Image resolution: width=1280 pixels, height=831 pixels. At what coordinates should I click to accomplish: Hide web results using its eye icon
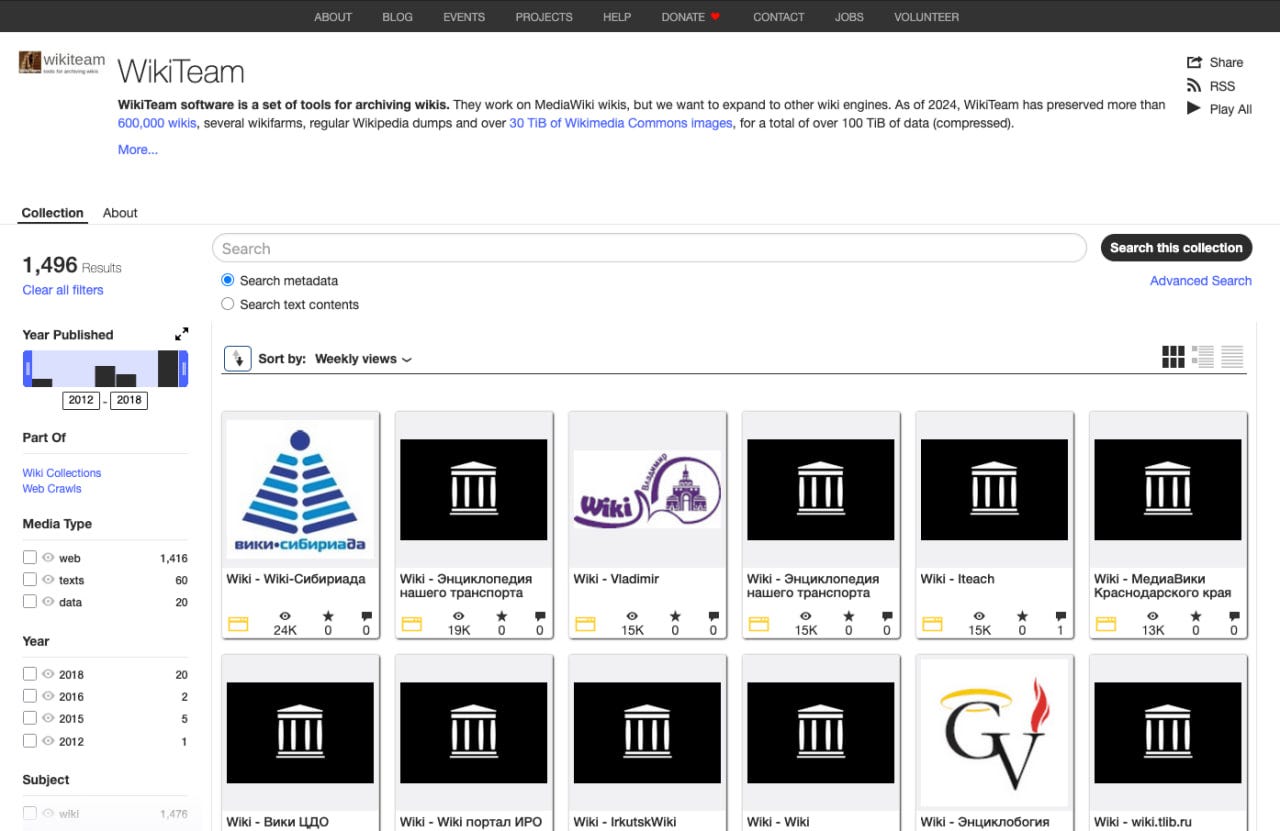(x=48, y=558)
